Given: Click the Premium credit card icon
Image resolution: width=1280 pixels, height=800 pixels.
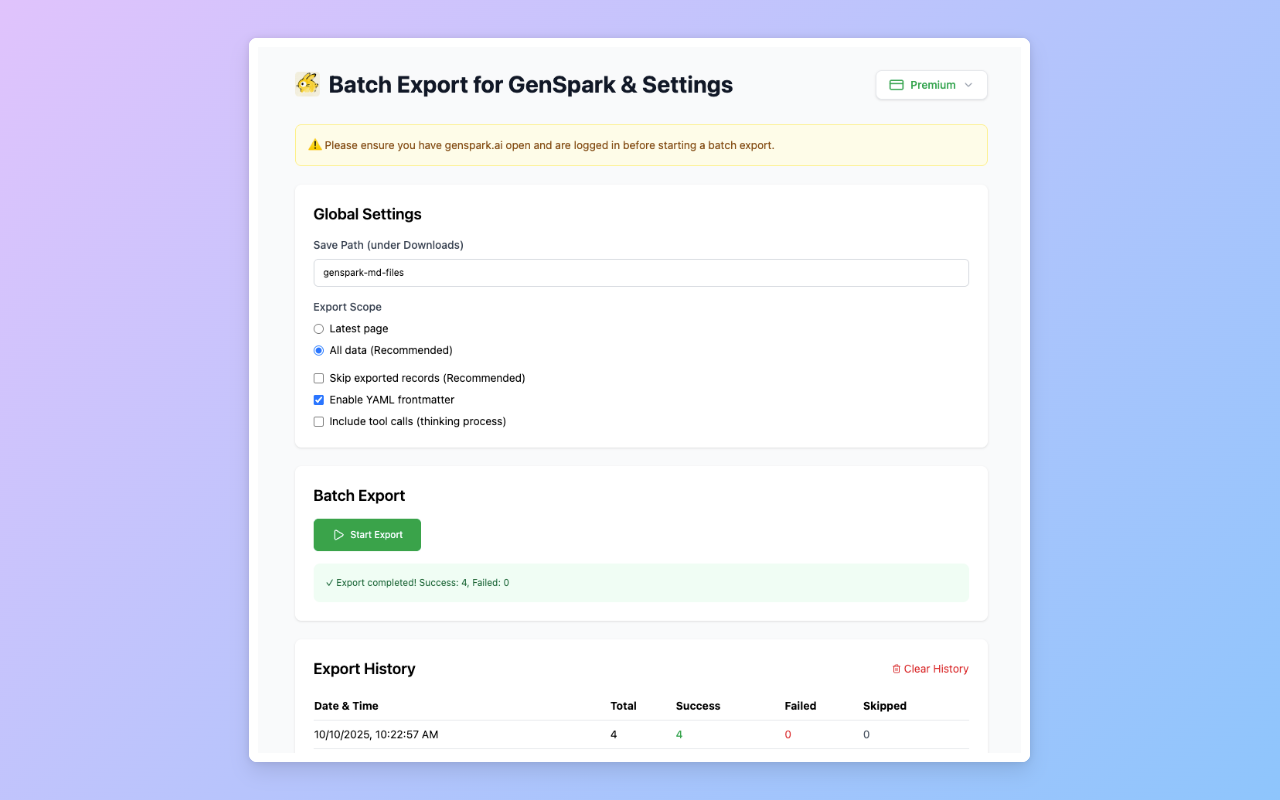Looking at the screenshot, I should (x=896, y=85).
